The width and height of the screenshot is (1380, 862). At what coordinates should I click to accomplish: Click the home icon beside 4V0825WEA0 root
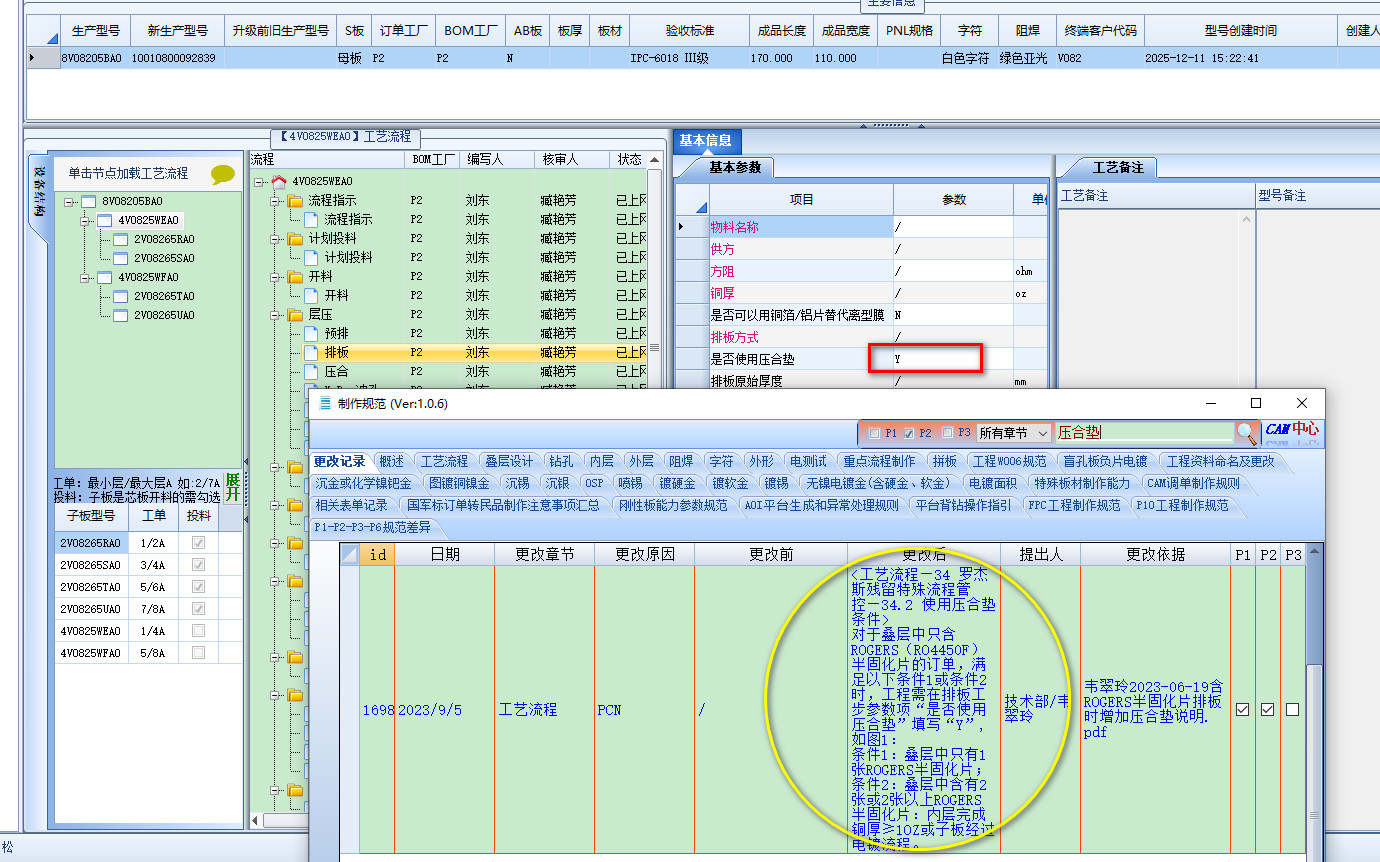coord(279,181)
